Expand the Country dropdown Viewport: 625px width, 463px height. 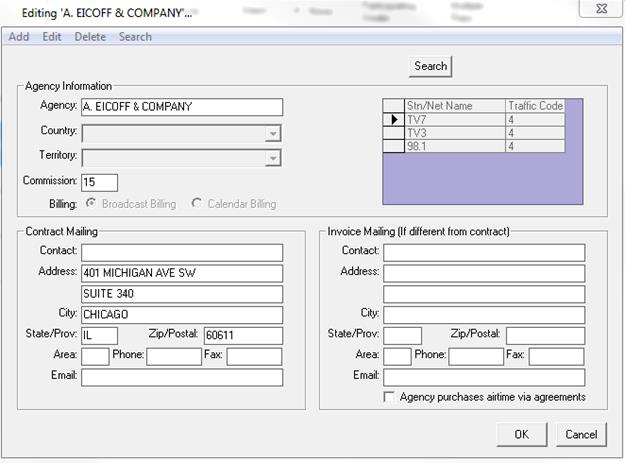pos(272,133)
